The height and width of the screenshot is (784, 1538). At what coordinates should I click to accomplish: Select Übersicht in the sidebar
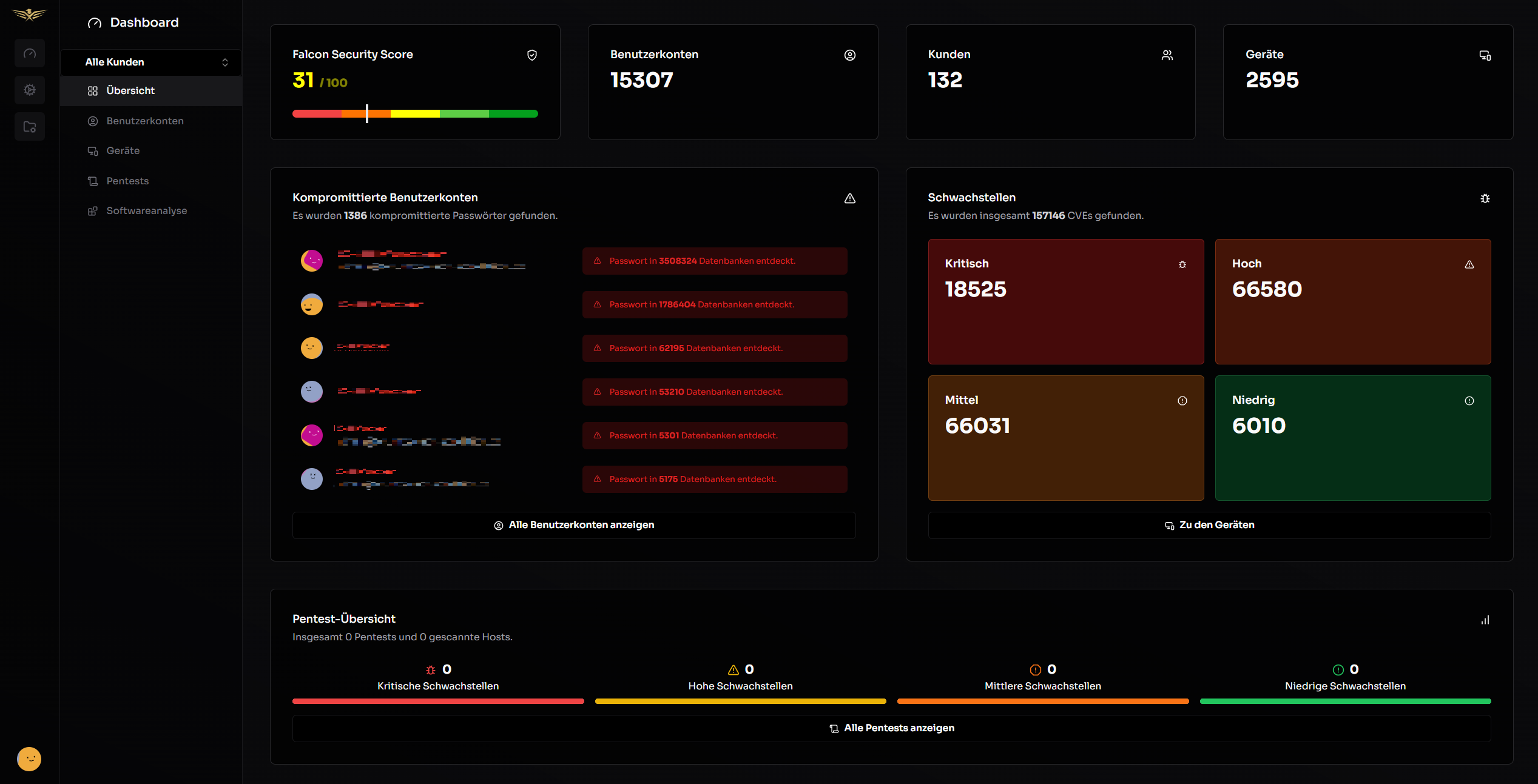pos(151,91)
